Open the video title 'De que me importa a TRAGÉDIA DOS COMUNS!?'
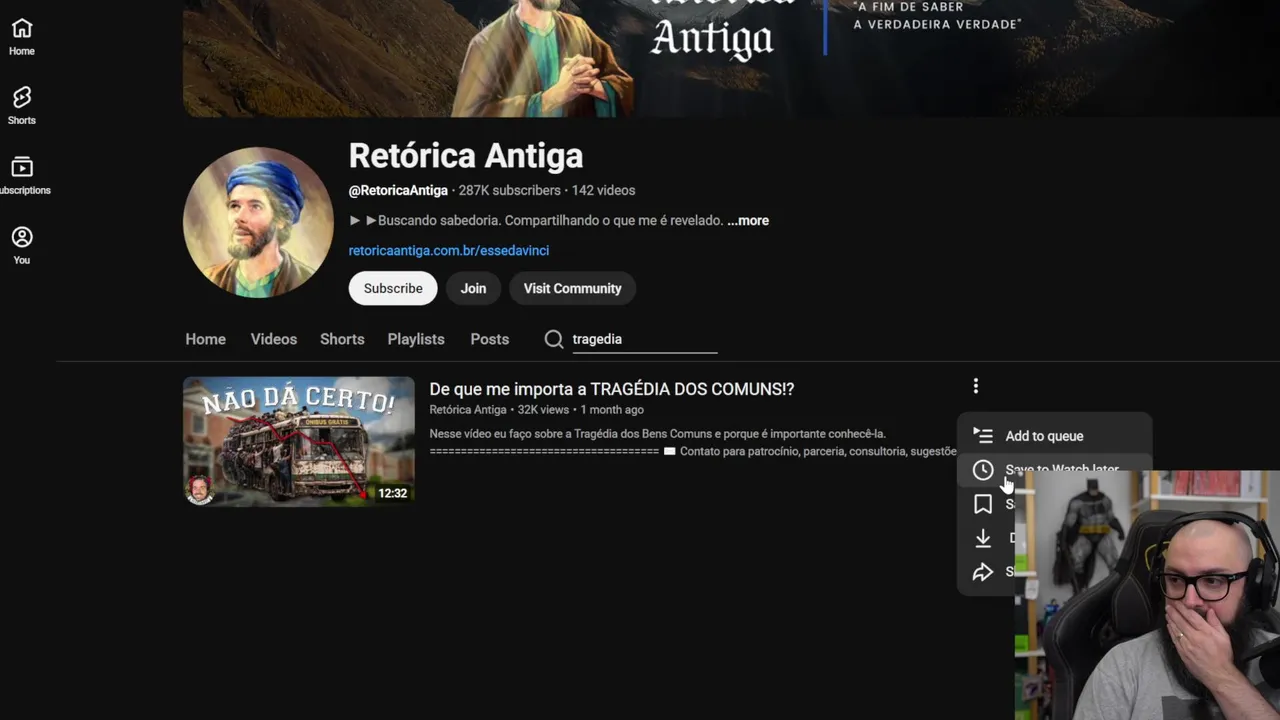Viewport: 1280px width, 720px height. point(612,389)
